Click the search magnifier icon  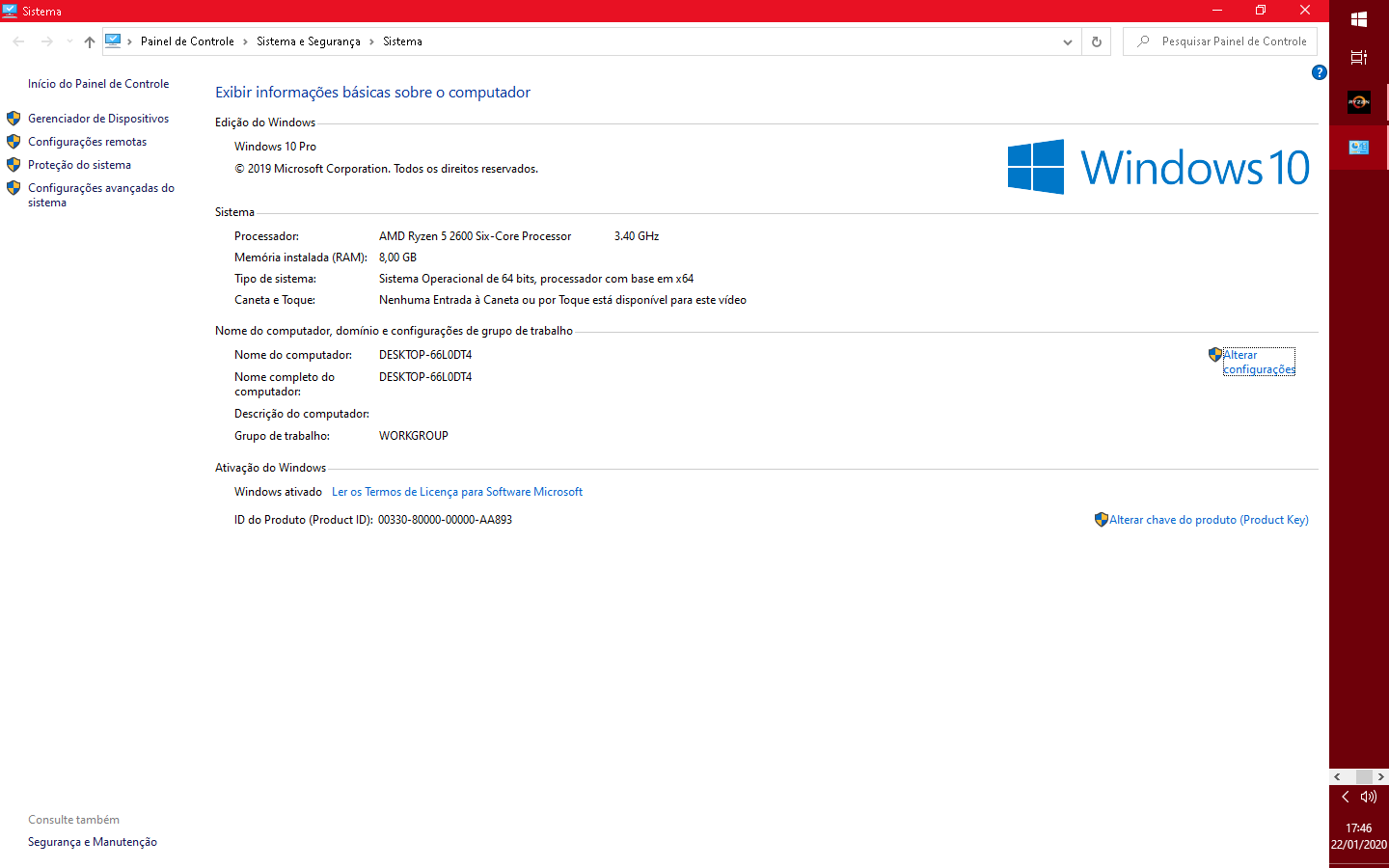[1143, 41]
